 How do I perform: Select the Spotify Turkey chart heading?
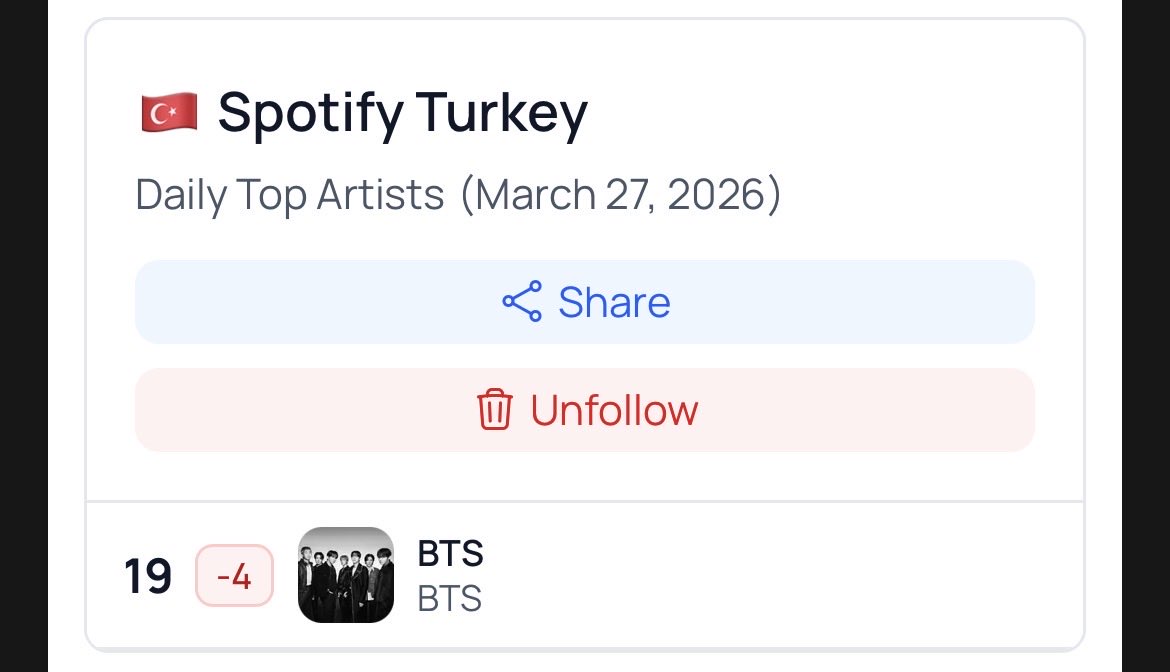click(x=402, y=113)
